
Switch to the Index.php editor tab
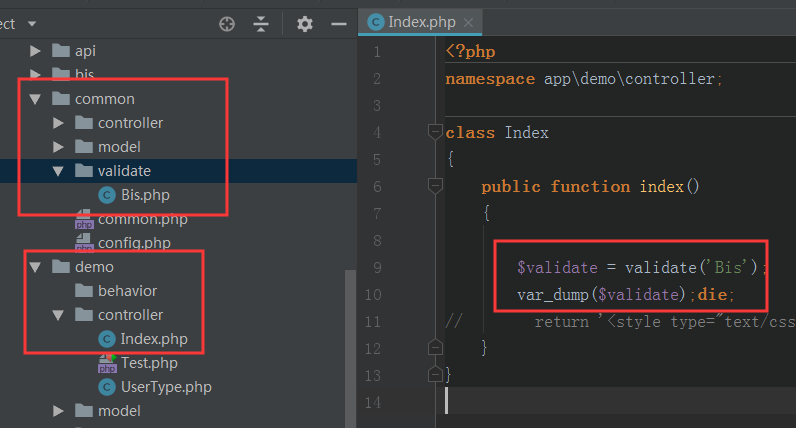pyautogui.click(x=419, y=21)
